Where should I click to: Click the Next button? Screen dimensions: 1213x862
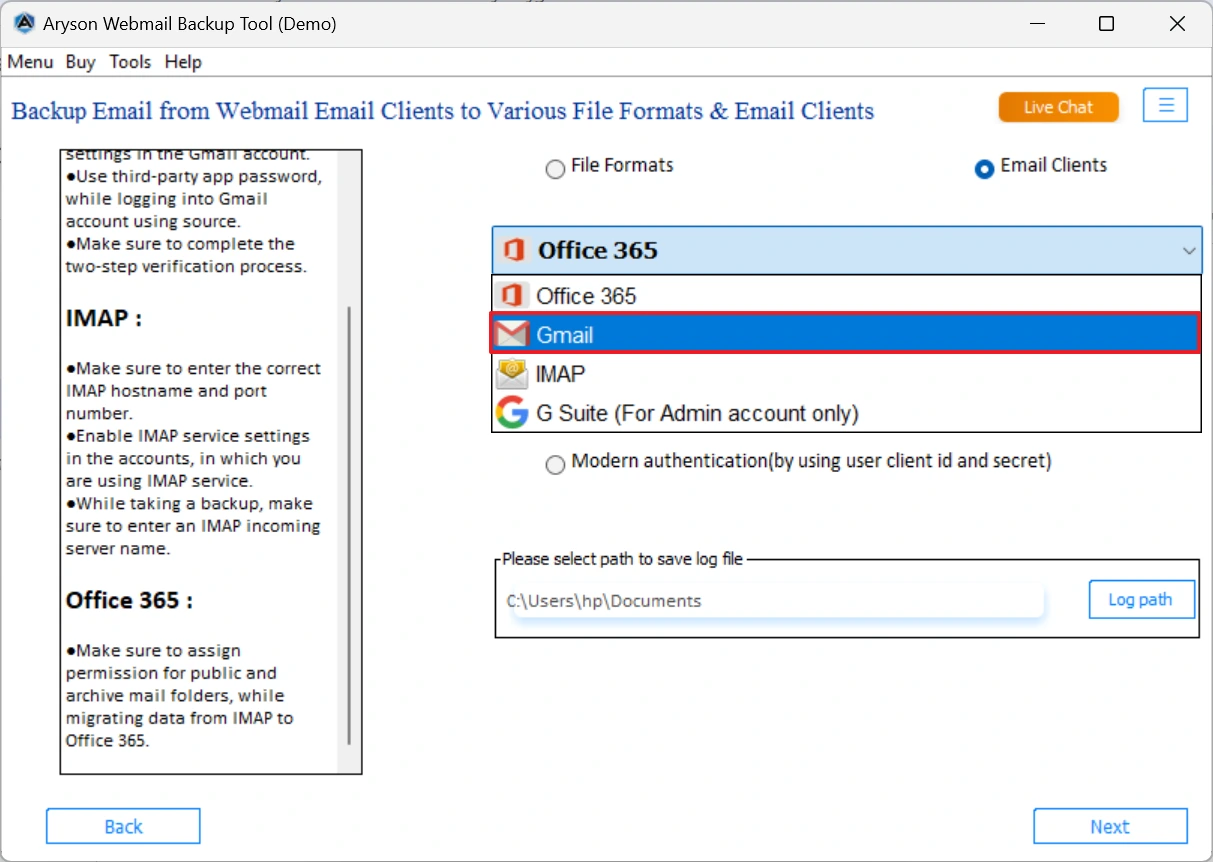1110,826
